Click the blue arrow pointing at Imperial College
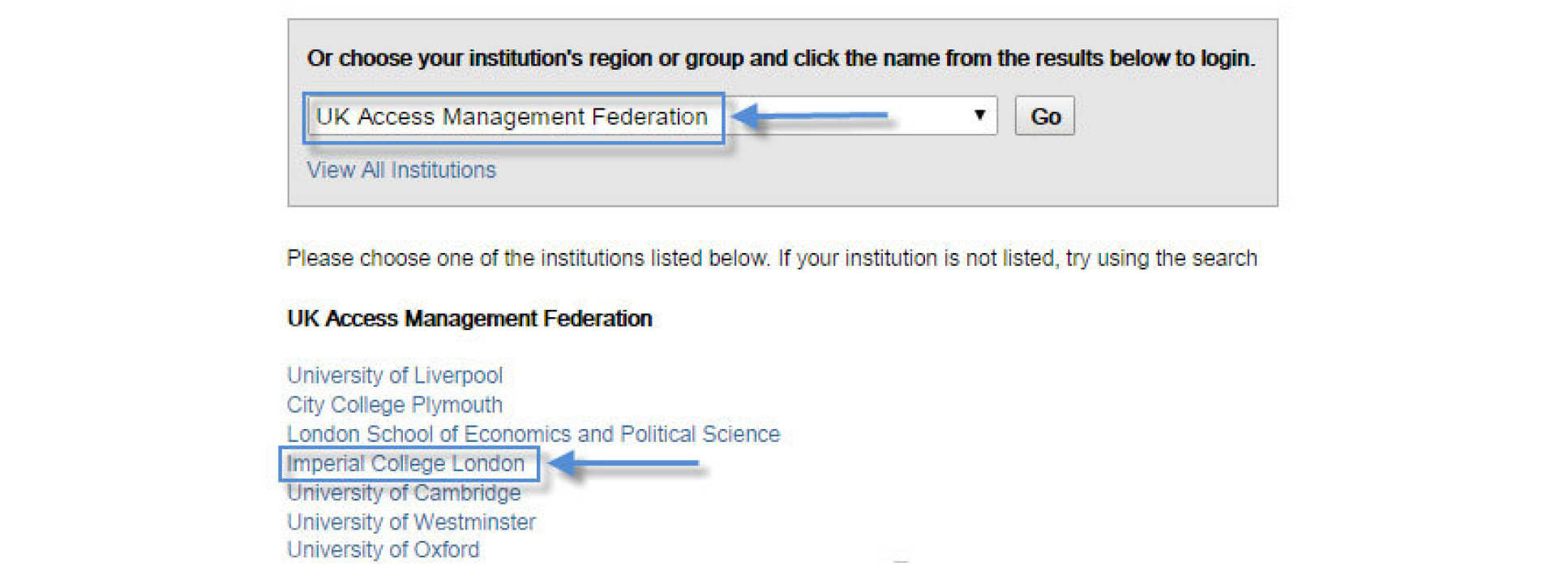1568x571 pixels. pos(624,463)
